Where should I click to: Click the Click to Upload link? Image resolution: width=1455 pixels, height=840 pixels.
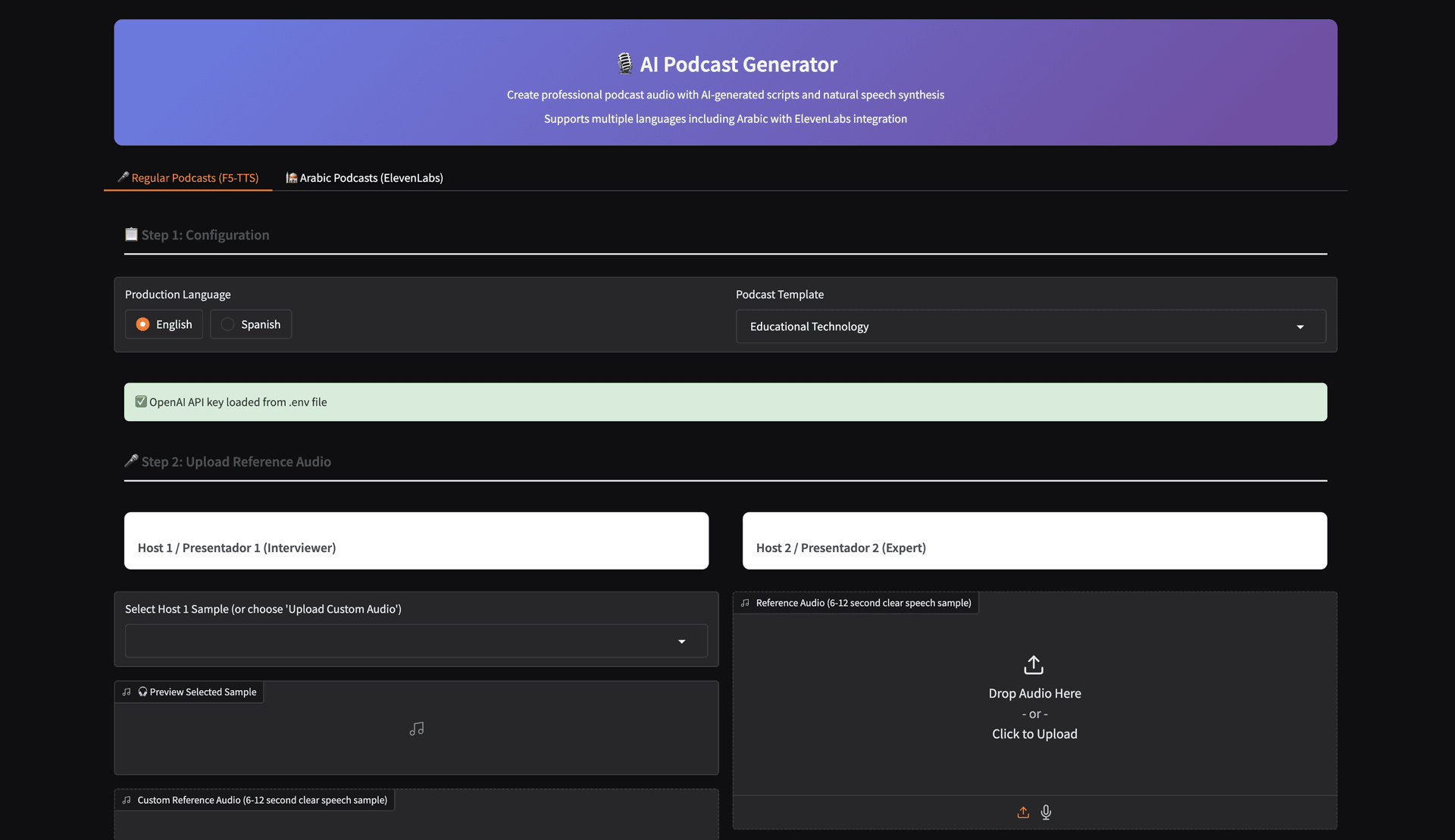1034,733
